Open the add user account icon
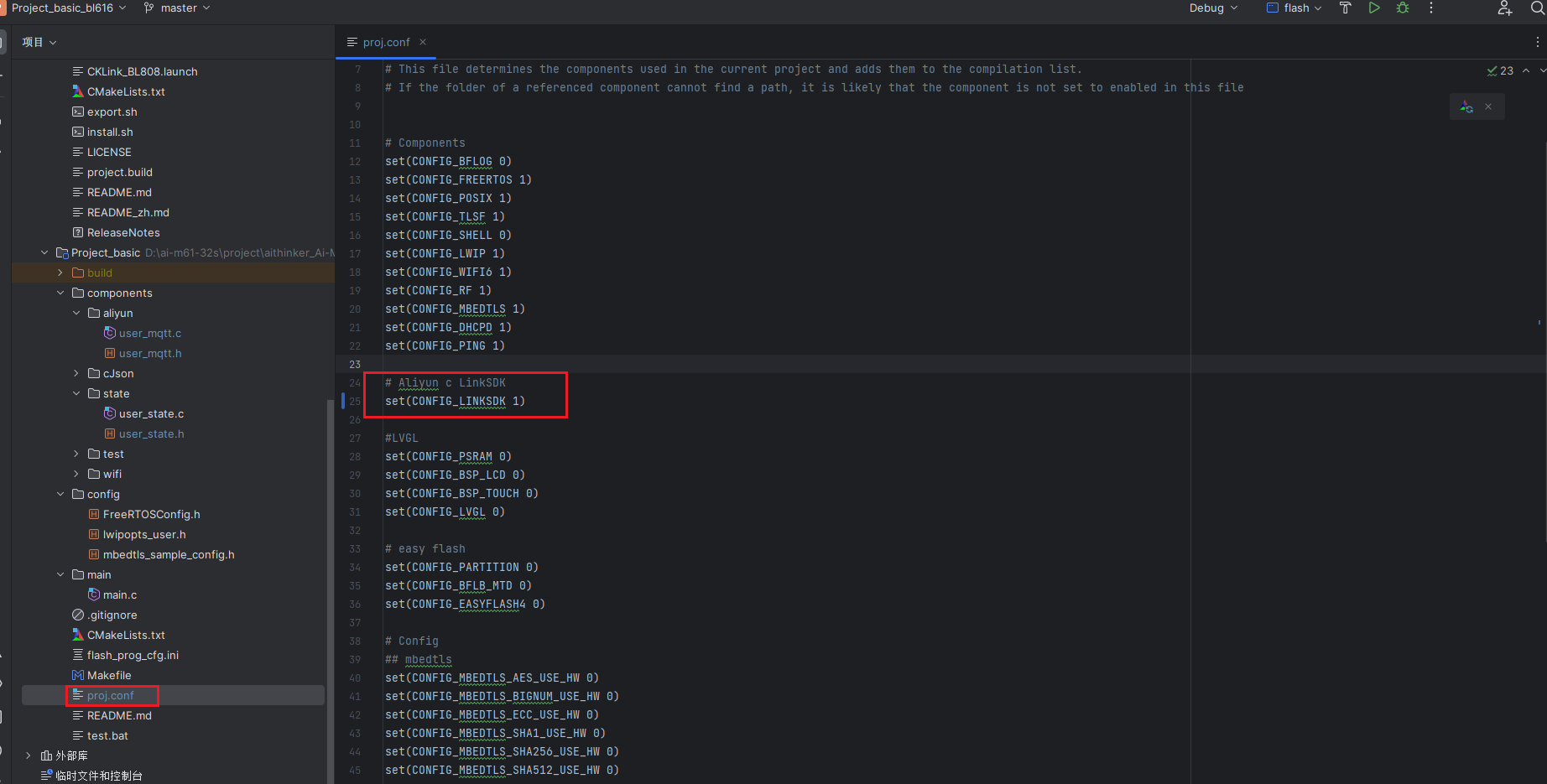Viewport: 1547px width, 784px height. pyautogui.click(x=1505, y=8)
